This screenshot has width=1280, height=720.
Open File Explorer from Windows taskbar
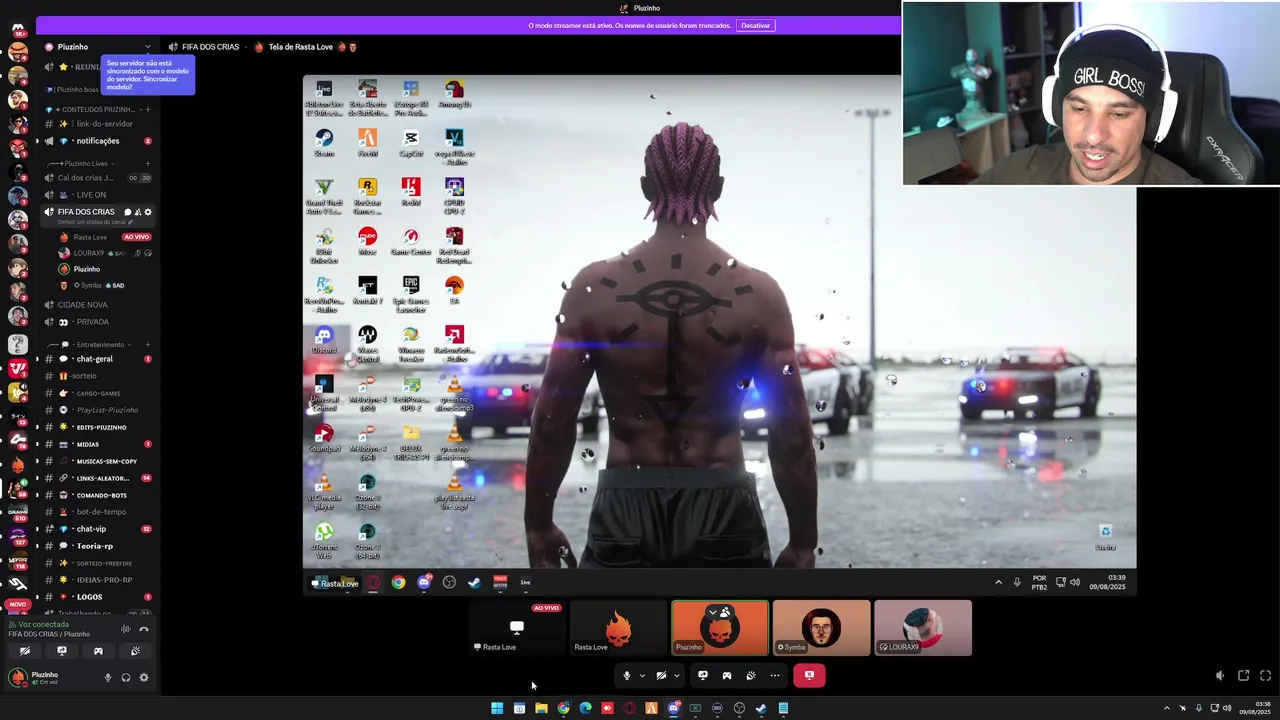point(541,708)
